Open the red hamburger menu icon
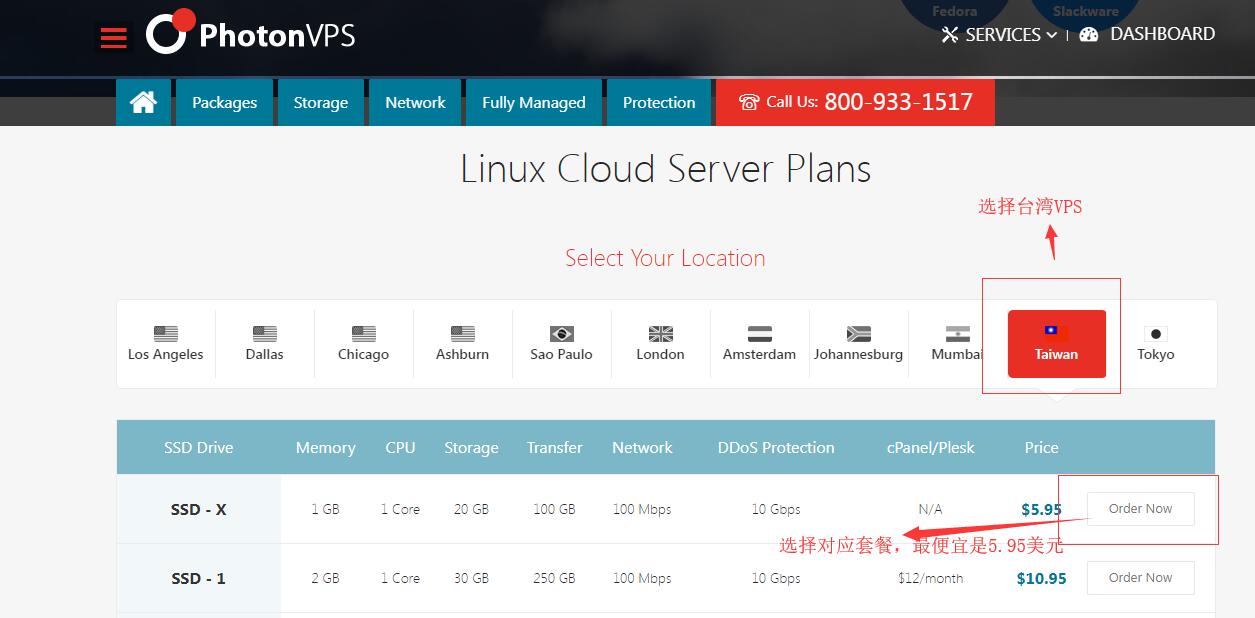The image size is (1255, 618). tap(114, 38)
